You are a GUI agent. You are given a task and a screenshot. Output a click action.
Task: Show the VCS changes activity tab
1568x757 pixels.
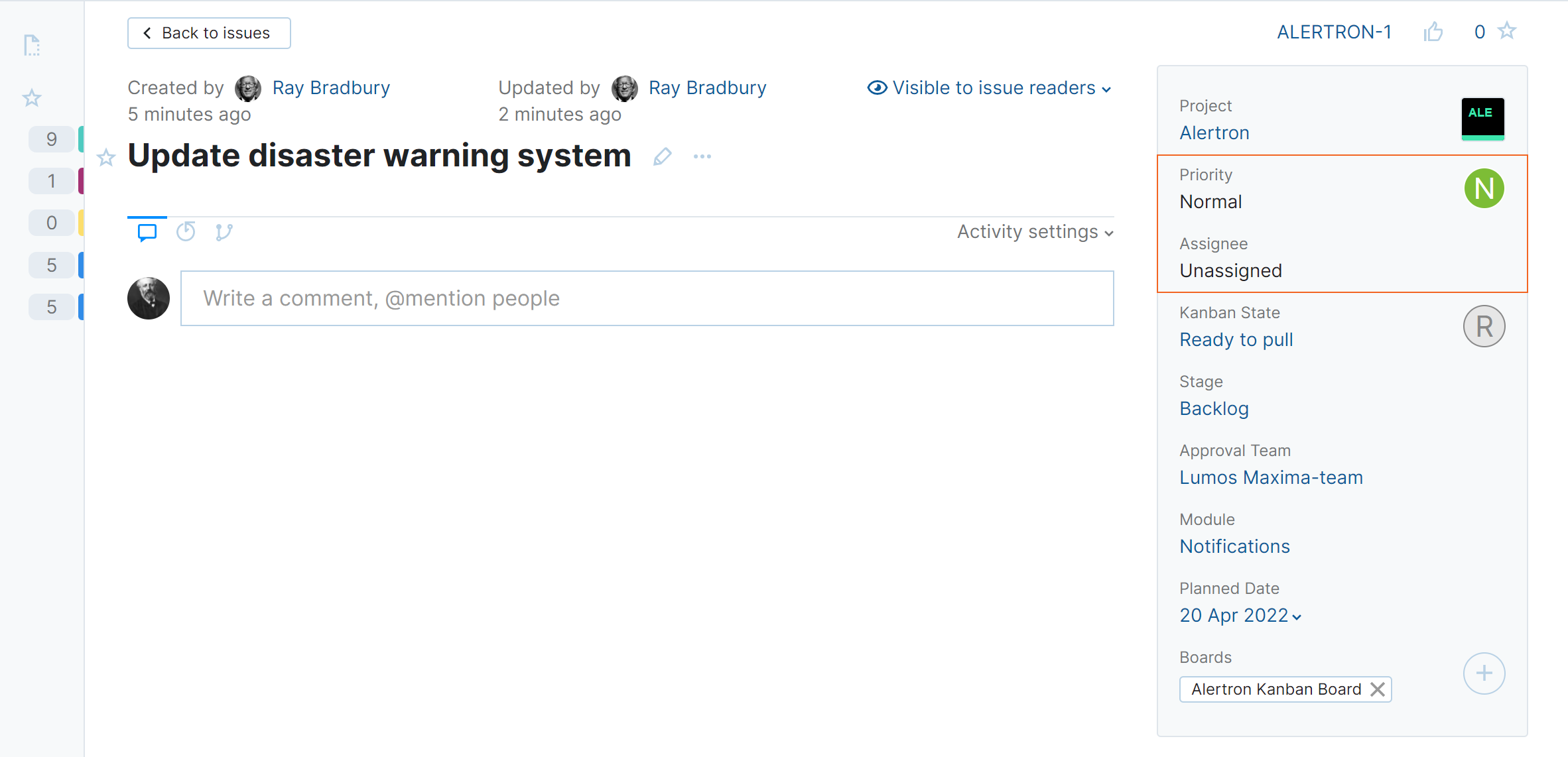click(x=224, y=232)
